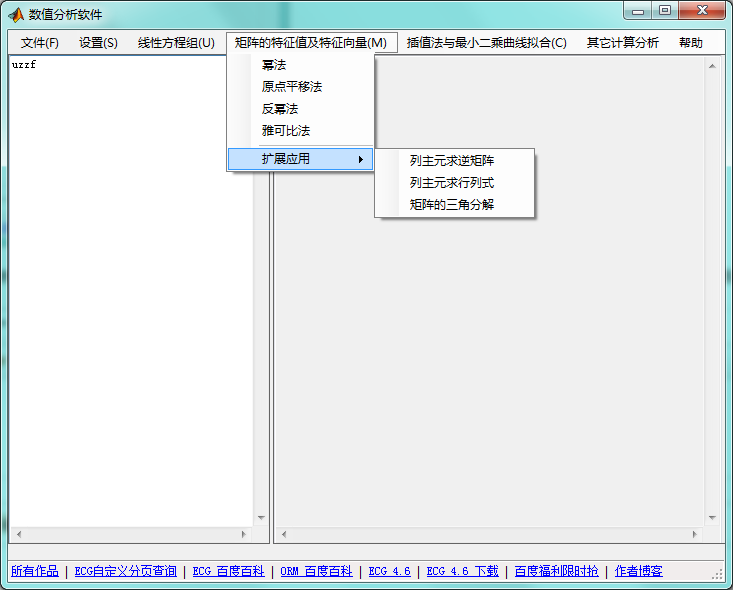Visit the ECG 百度百科 link

pyautogui.click(x=229, y=571)
